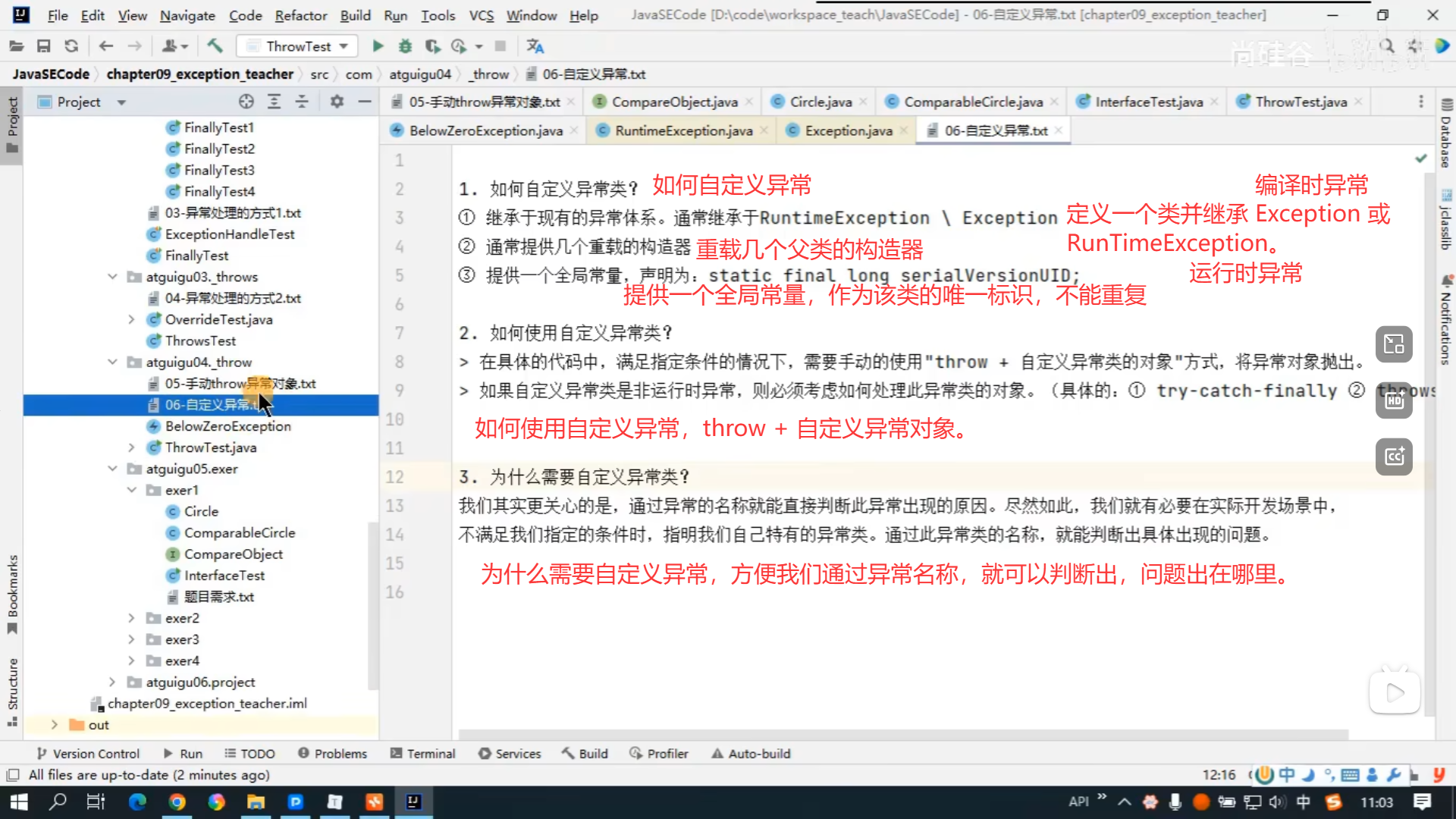The width and height of the screenshot is (1456, 819).
Task: Open Project panel settings gear
Action: [x=337, y=102]
